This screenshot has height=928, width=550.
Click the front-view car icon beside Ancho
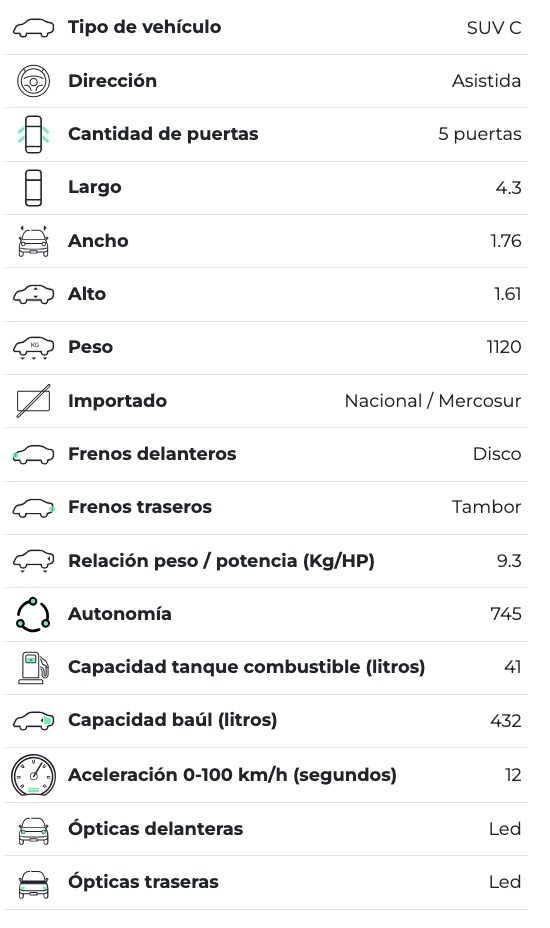tap(34, 241)
